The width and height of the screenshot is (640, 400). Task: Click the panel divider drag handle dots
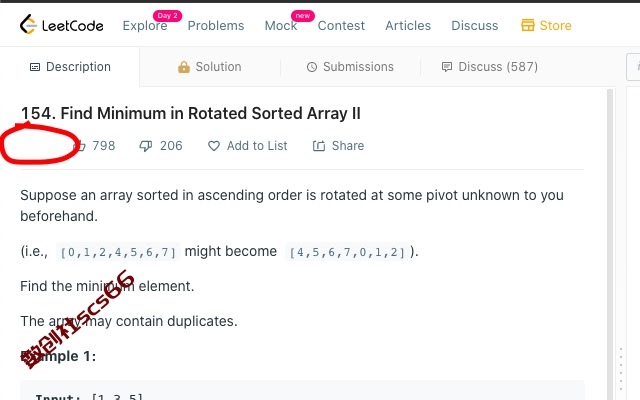click(x=621, y=371)
